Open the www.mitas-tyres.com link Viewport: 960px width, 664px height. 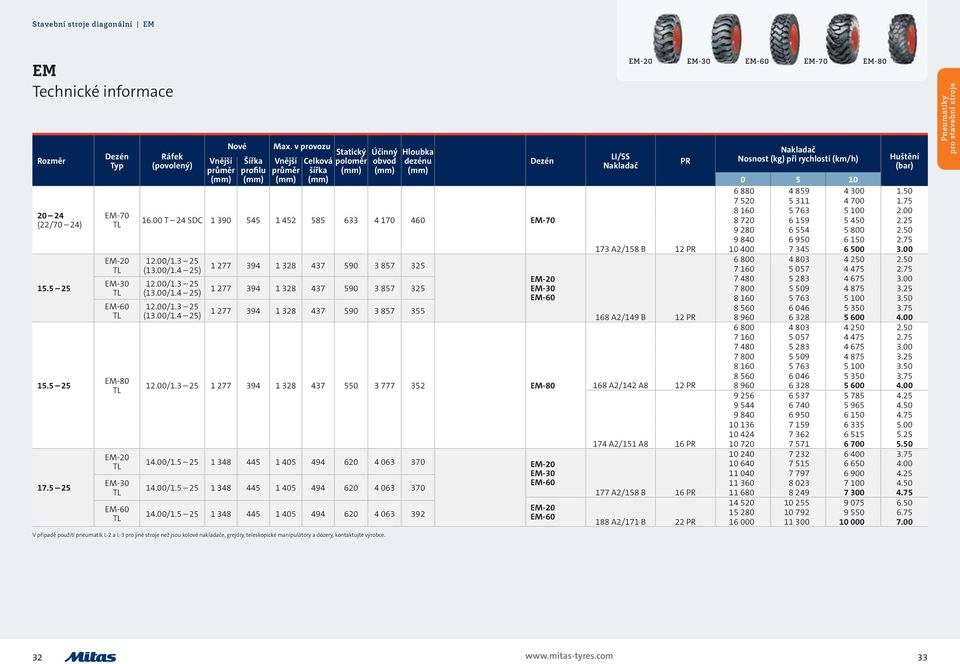point(569,655)
